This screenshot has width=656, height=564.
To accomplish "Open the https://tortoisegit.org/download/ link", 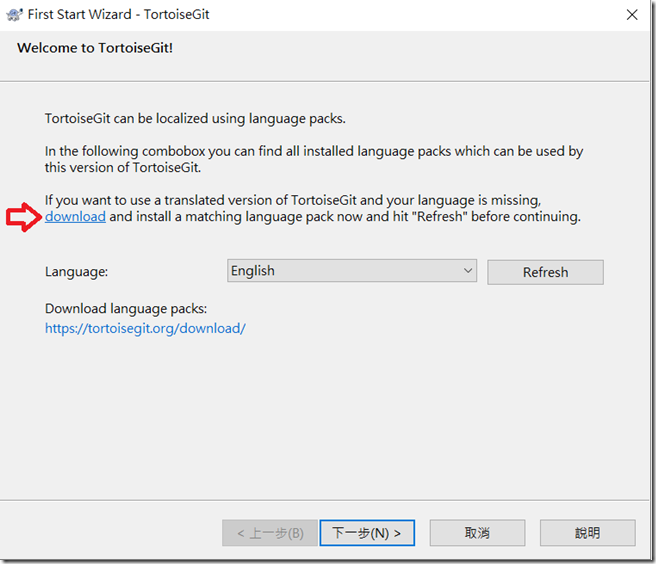I will [145, 328].
